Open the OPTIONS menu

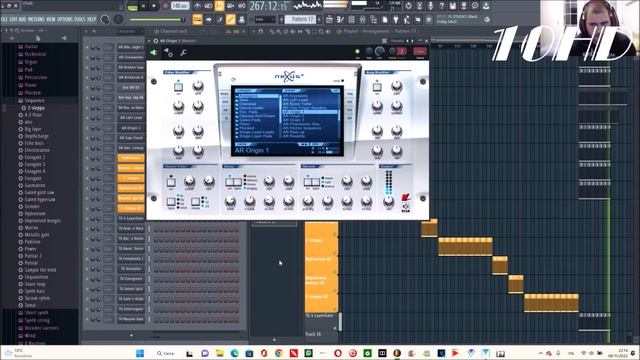[x=65, y=19]
